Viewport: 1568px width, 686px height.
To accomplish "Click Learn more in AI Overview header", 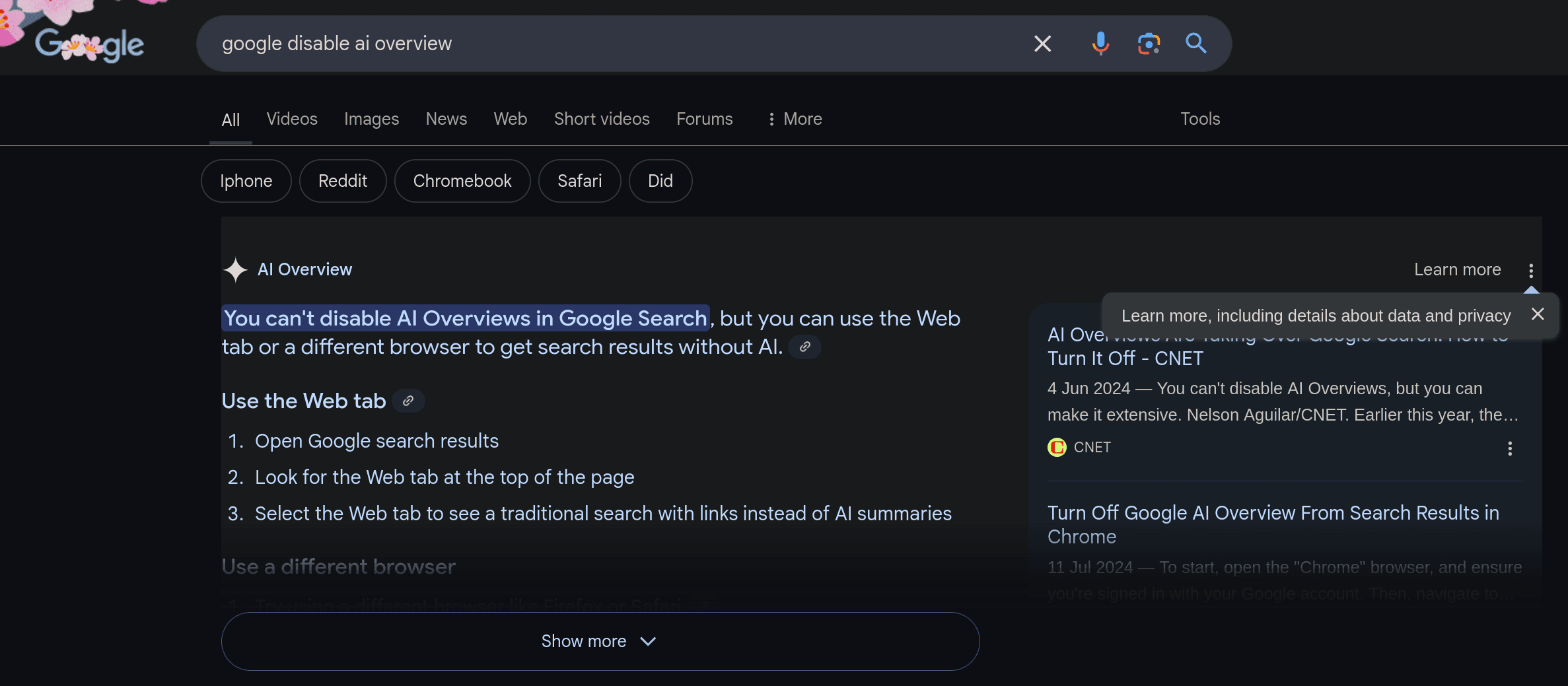I will coord(1457,269).
